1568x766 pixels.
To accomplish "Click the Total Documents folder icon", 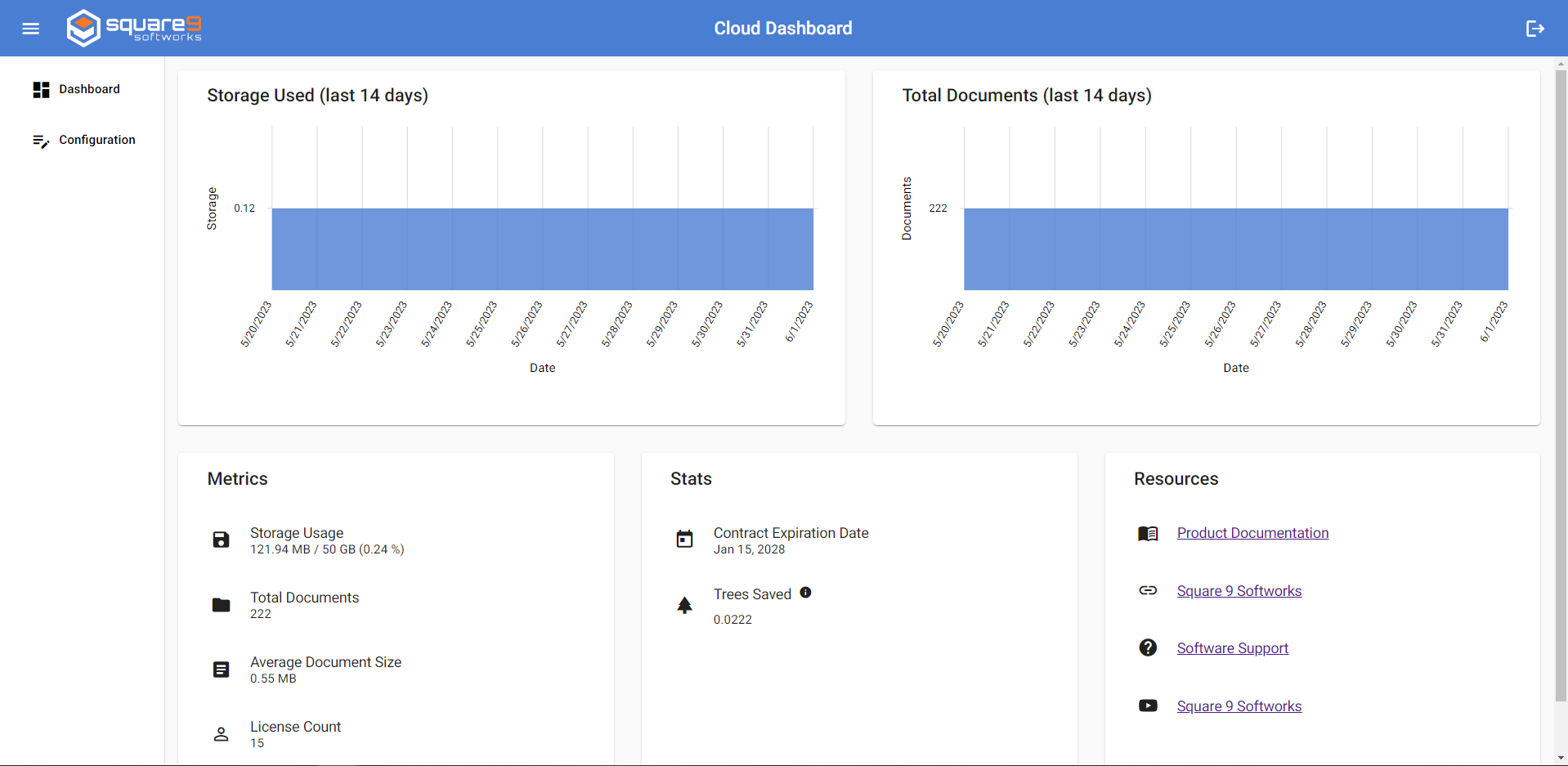I will (221, 605).
